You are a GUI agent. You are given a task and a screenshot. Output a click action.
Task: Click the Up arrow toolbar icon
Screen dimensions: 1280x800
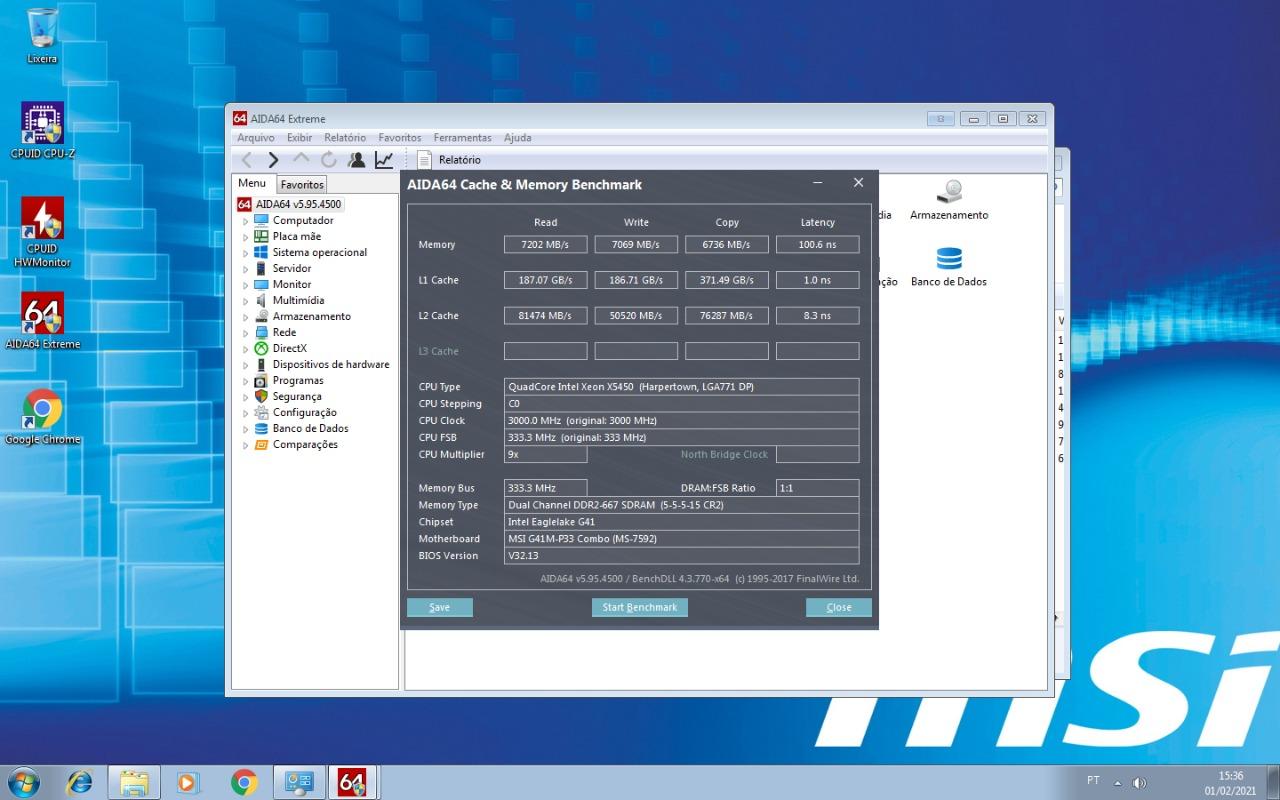301,160
